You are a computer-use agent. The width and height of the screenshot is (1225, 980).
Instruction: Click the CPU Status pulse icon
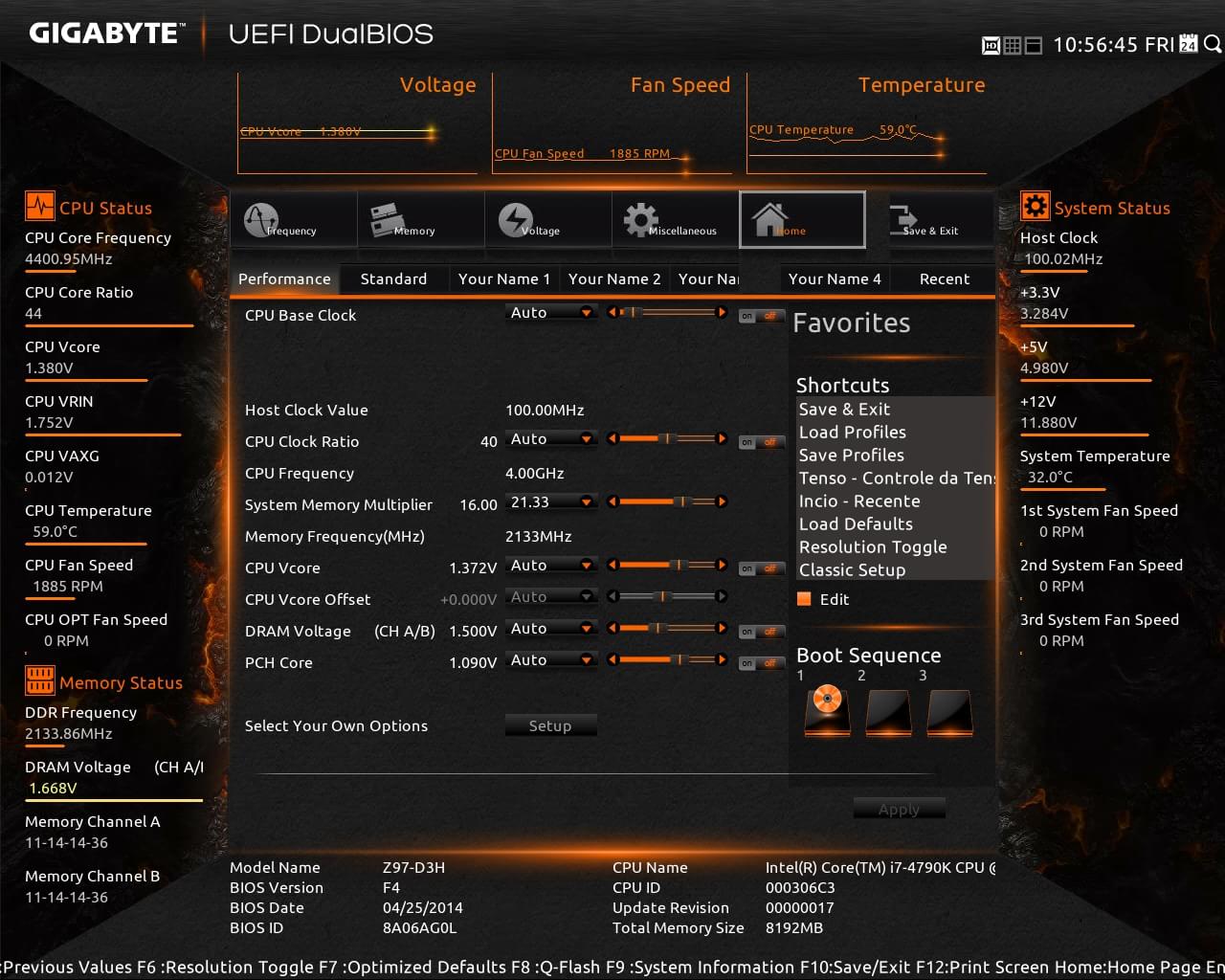(40, 207)
